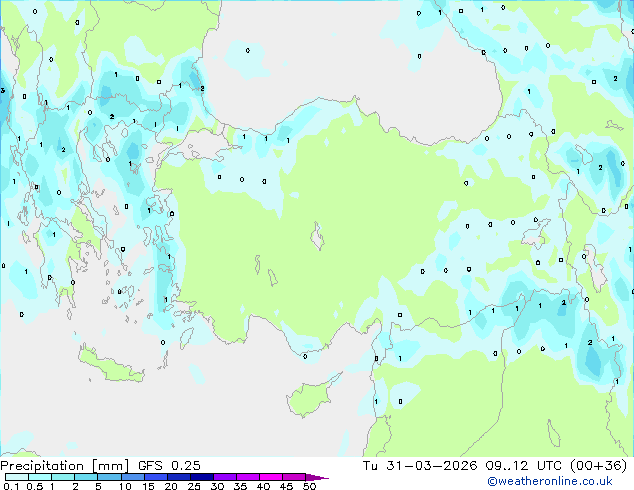The height and width of the screenshot is (490, 634).
Task: Click the '0.5' legend scale label
Action: tap(35, 486)
